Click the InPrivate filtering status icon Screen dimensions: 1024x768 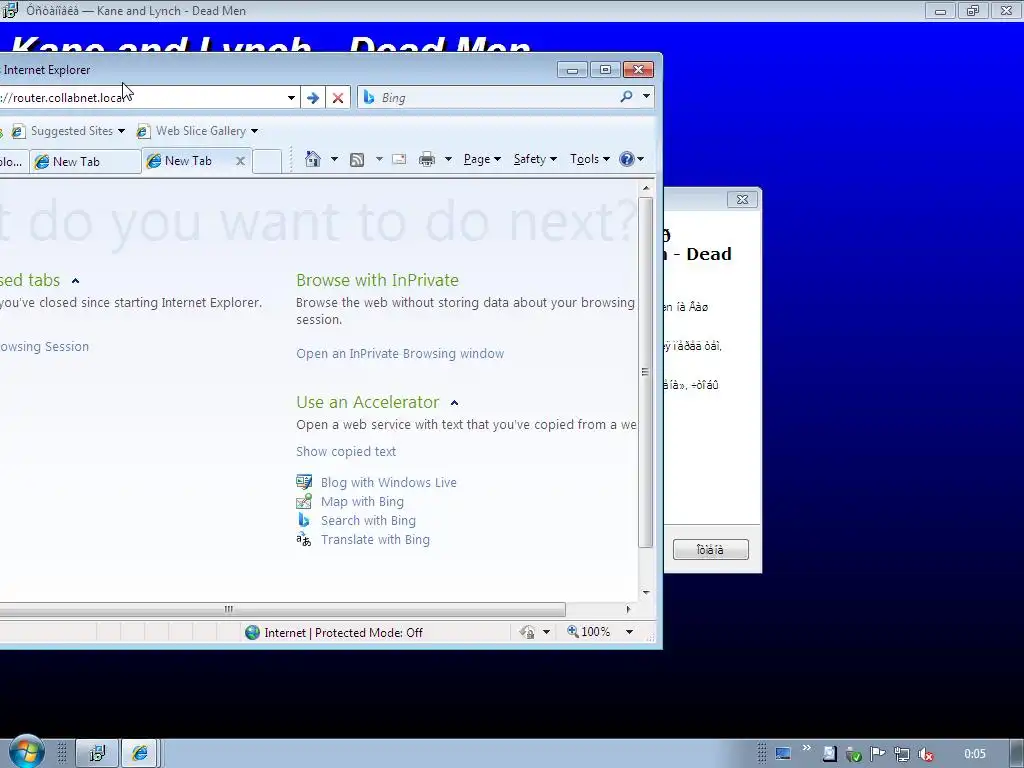point(527,632)
